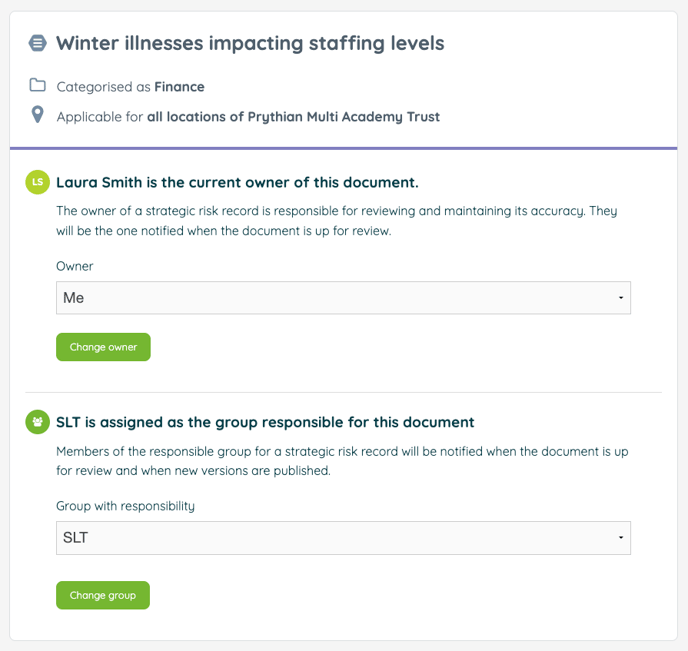The height and width of the screenshot is (651, 688).
Task: Click the Change owner button
Action: (103, 347)
